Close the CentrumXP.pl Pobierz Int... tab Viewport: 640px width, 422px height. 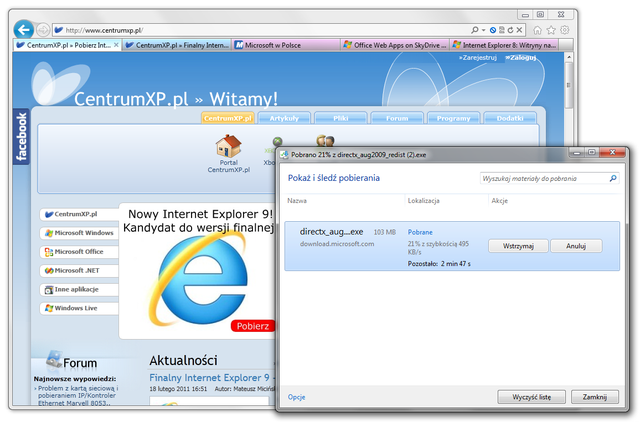[x=116, y=45]
